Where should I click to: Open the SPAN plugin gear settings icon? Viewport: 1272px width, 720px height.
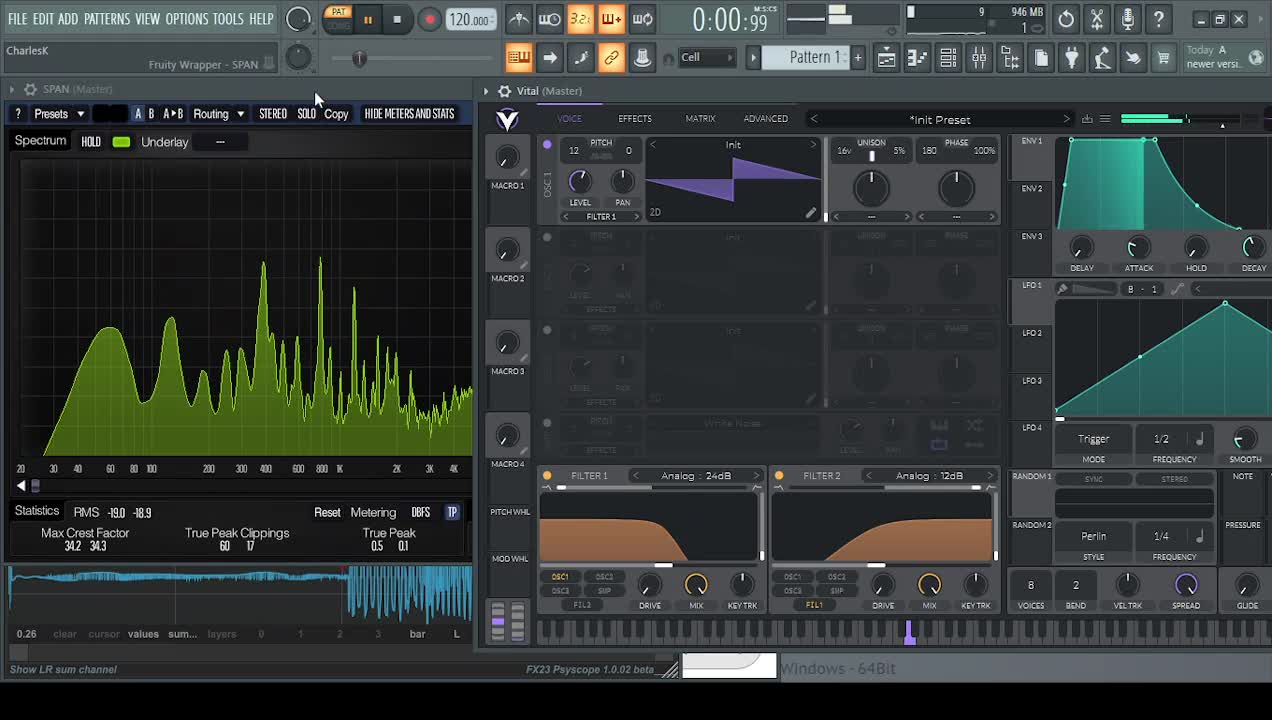[x=30, y=89]
